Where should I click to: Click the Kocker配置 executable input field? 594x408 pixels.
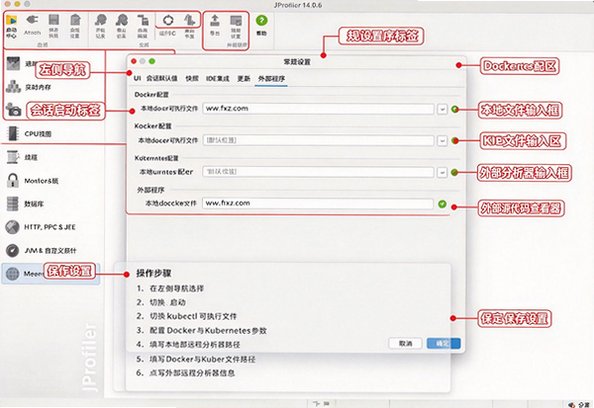[318, 141]
